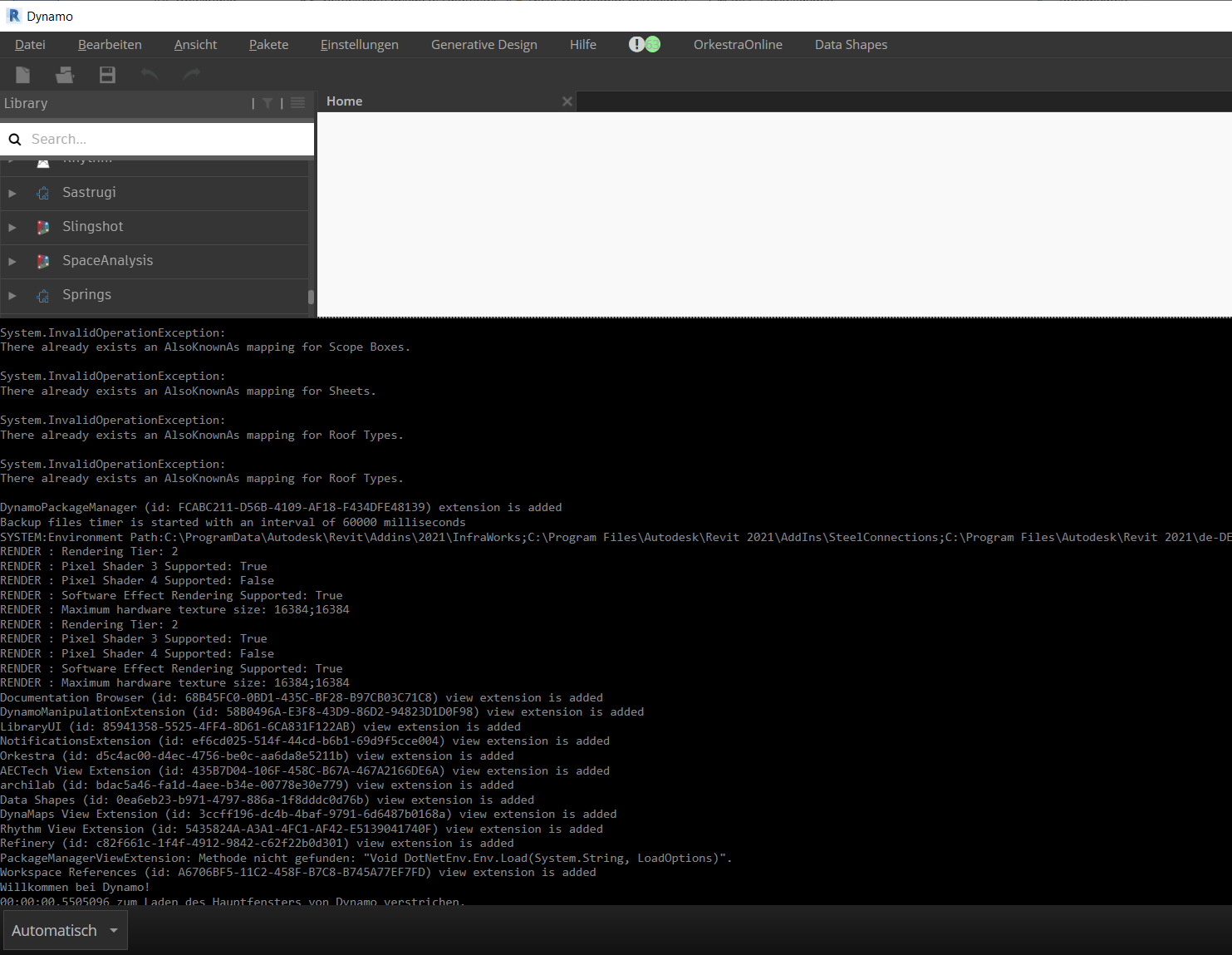Open Data Shapes from the menu bar
This screenshot has width=1232, height=955.
851,44
